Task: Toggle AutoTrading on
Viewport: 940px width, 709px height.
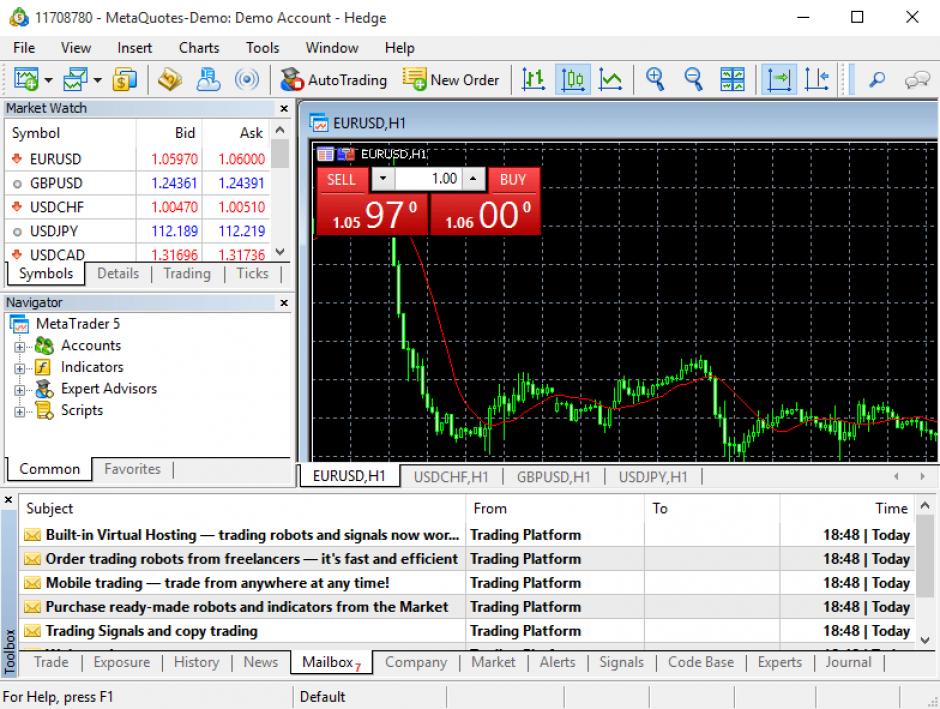Action: 334,80
